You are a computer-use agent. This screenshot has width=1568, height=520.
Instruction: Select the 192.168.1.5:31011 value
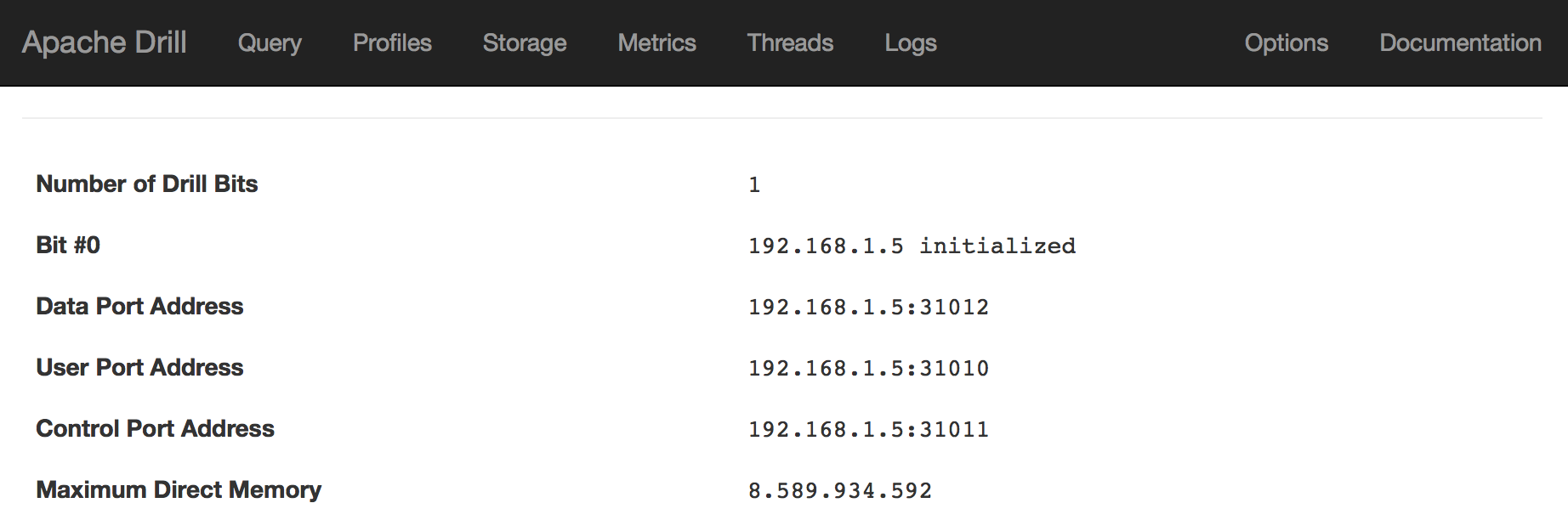pyautogui.click(x=868, y=429)
